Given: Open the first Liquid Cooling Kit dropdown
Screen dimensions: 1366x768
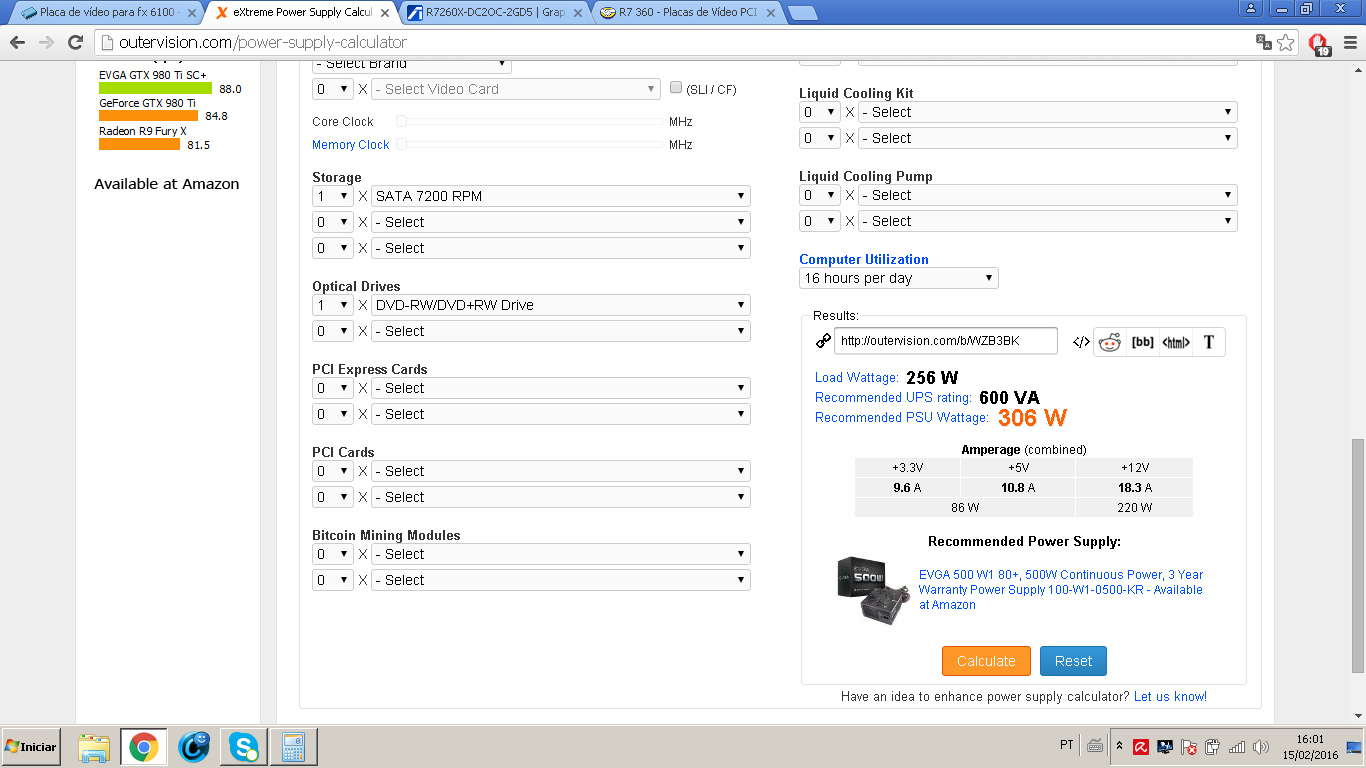Looking at the screenshot, I should pyautogui.click(x=1048, y=112).
